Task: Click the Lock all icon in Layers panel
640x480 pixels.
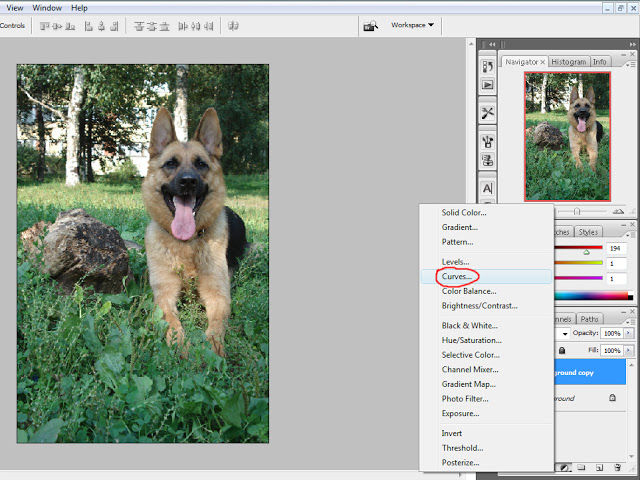Action: (x=562, y=351)
